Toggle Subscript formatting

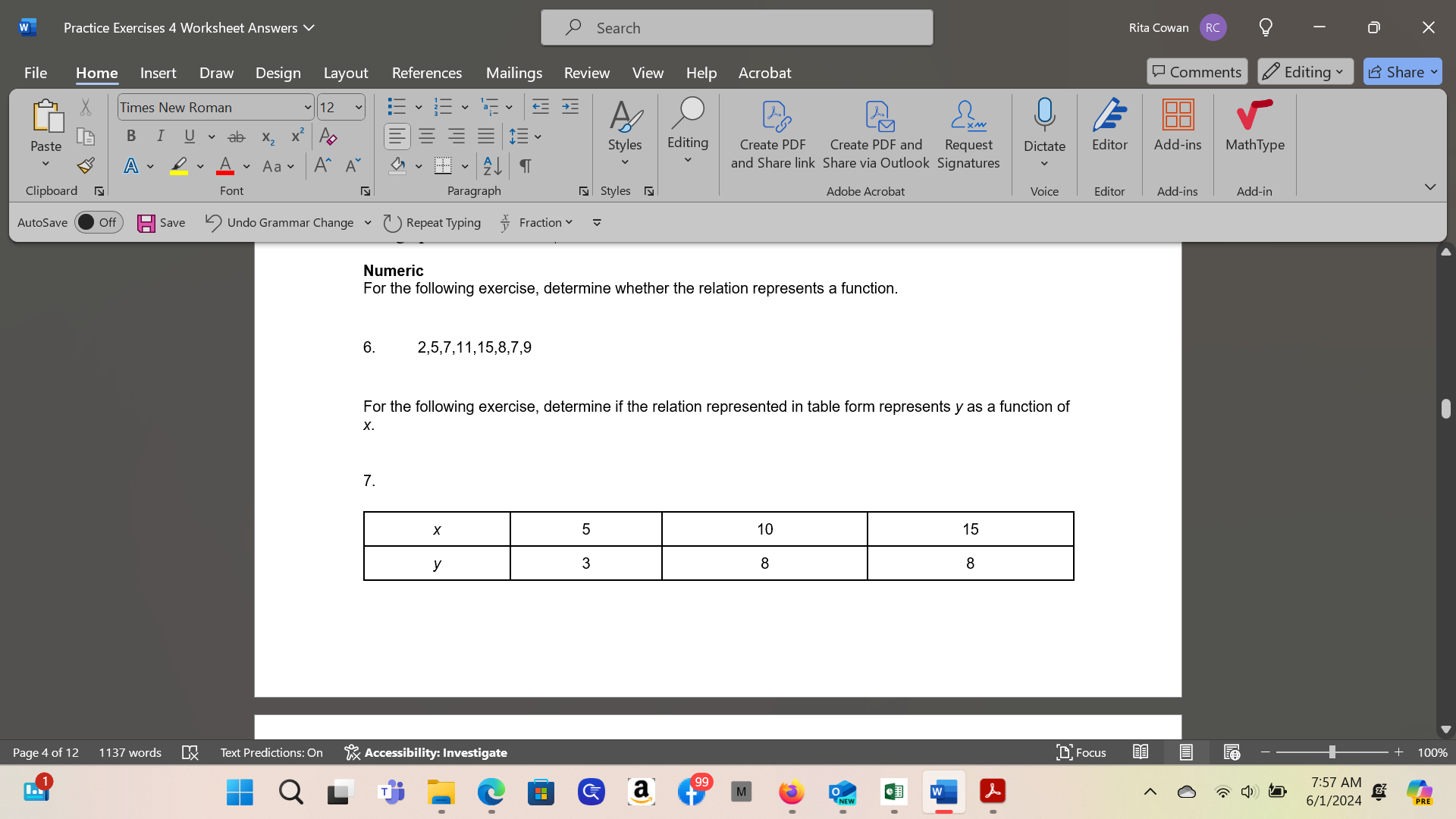(268, 137)
